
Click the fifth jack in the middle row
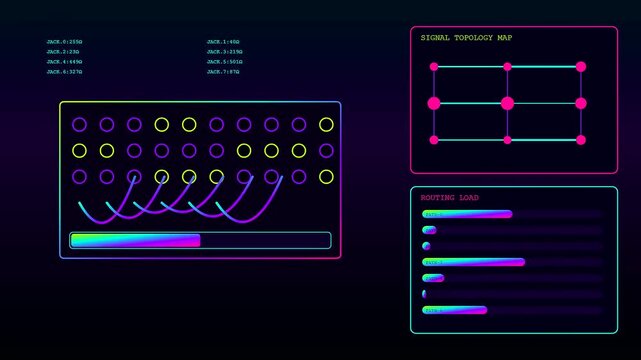tap(189, 151)
